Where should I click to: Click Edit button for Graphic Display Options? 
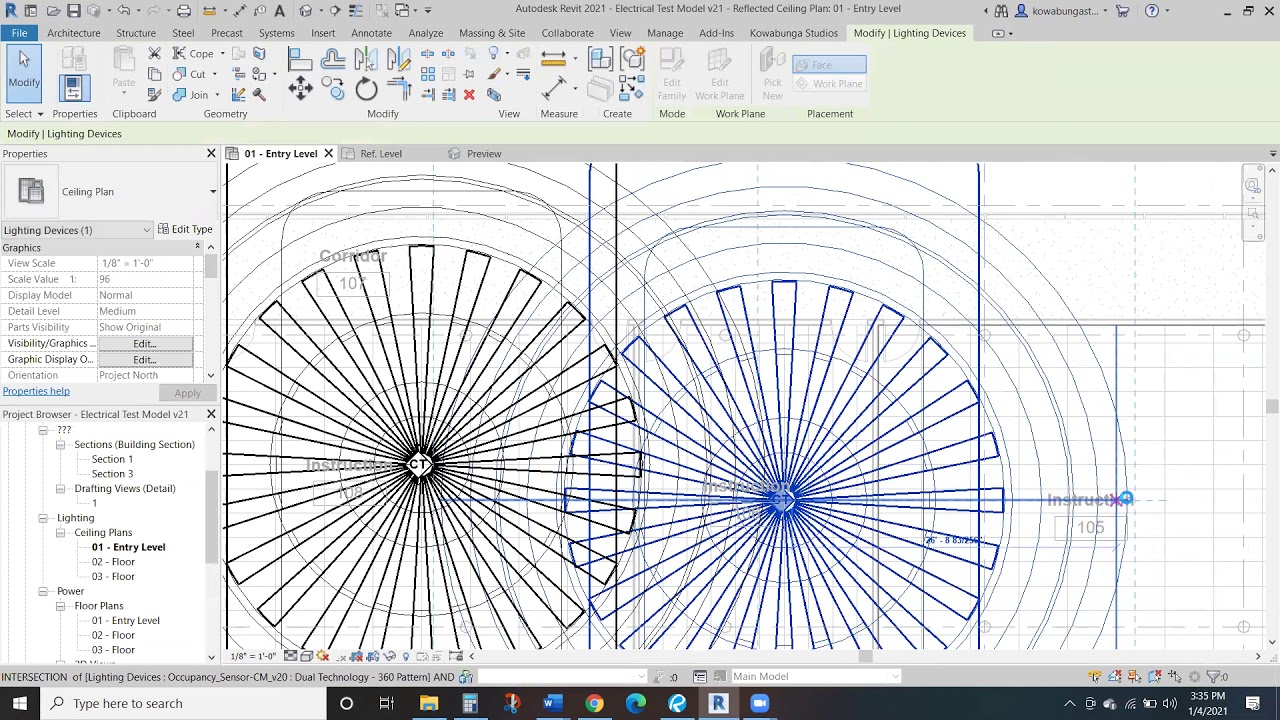tap(145, 360)
